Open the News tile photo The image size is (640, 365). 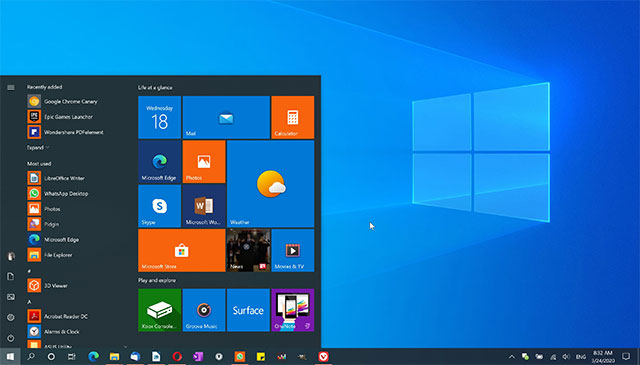click(248, 250)
